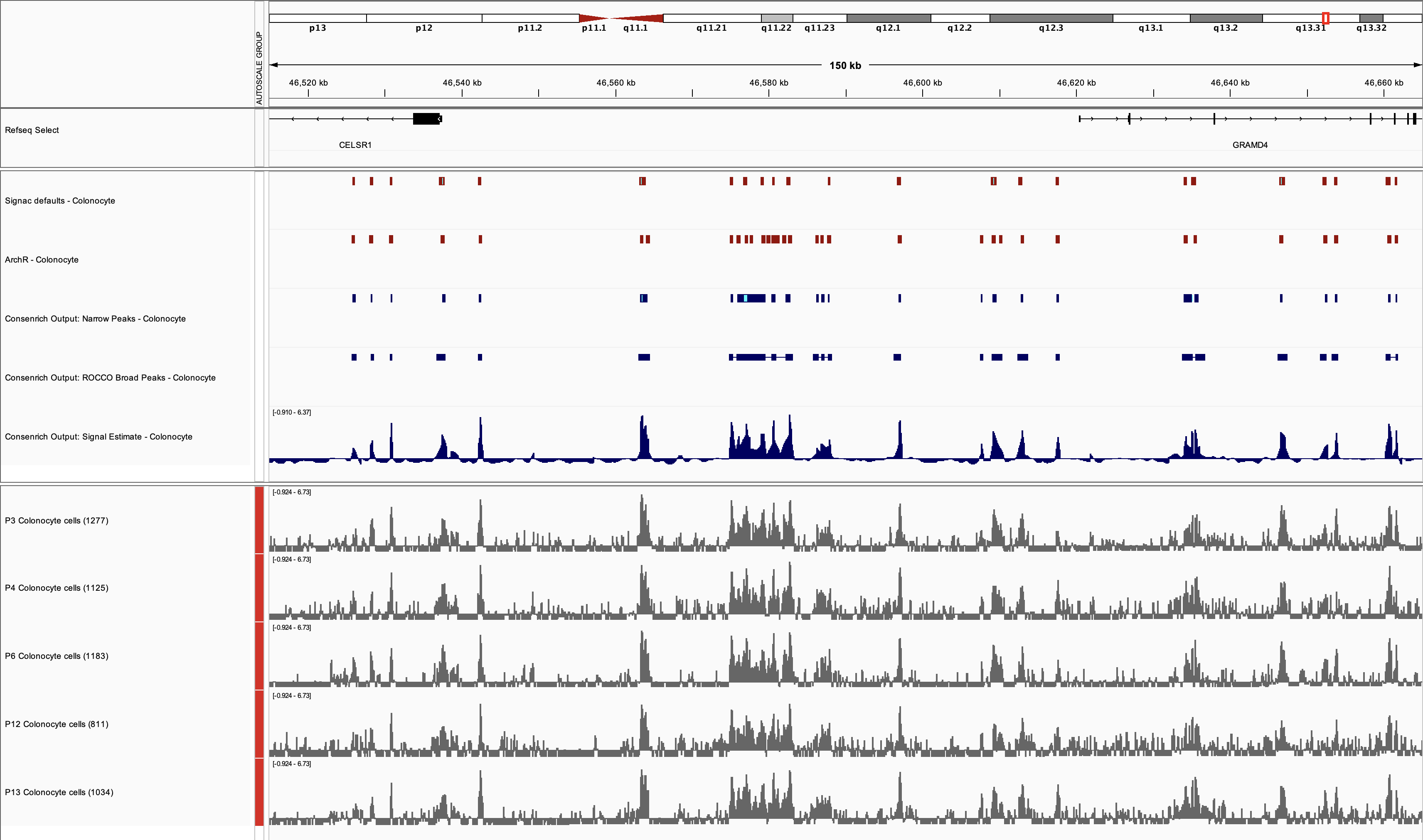Click the CELSR1 gene label
This screenshot has height=840, width=1423.
tap(355, 145)
